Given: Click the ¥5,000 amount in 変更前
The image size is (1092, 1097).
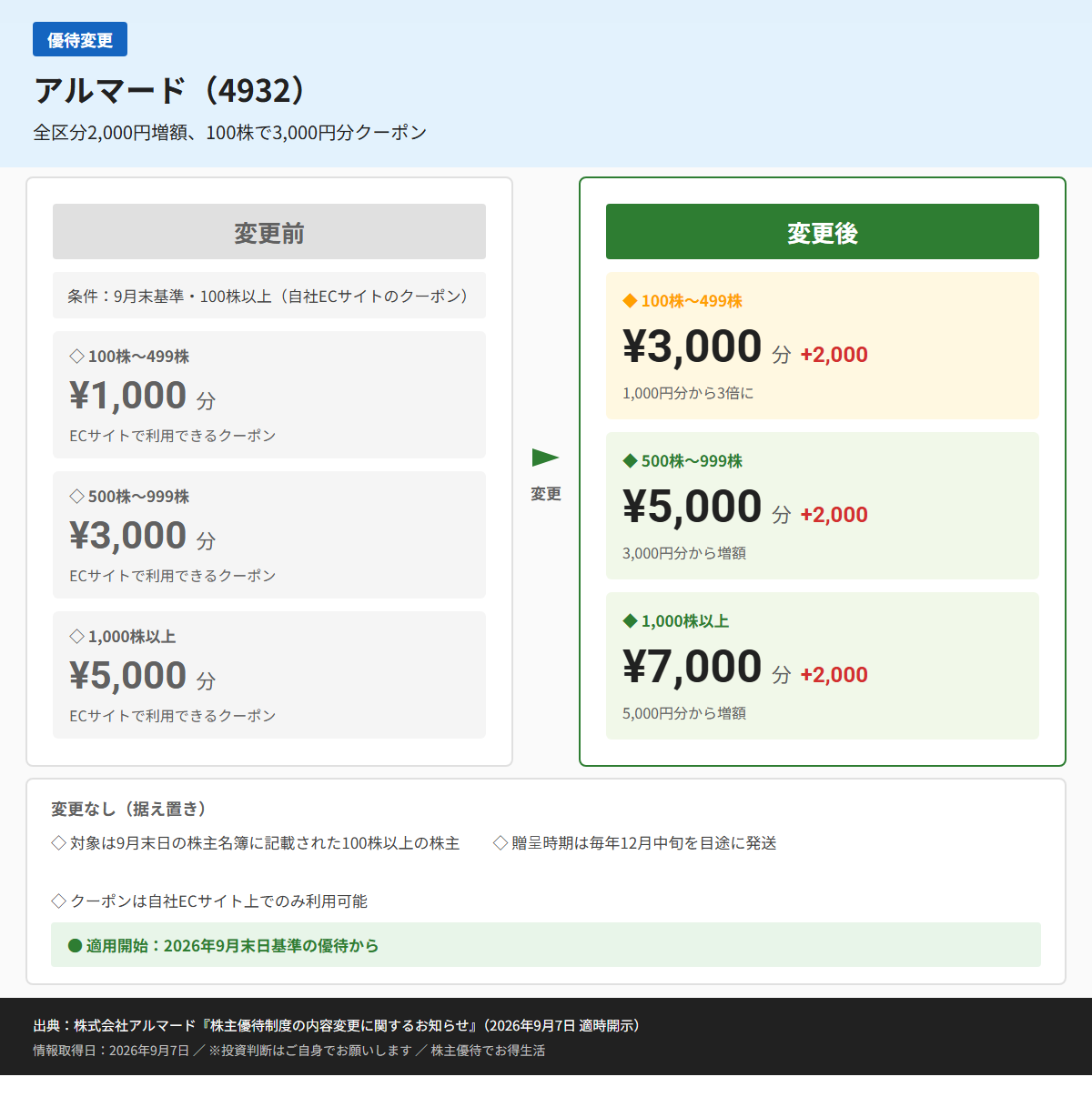Looking at the screenshot, I should click(128, 676).
